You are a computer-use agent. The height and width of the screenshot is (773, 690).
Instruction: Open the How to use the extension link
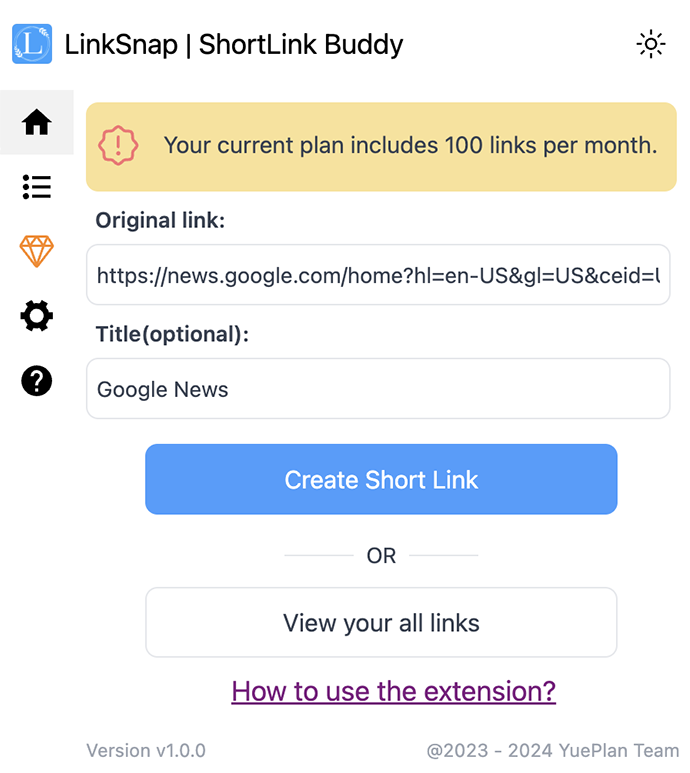[393, 691]
